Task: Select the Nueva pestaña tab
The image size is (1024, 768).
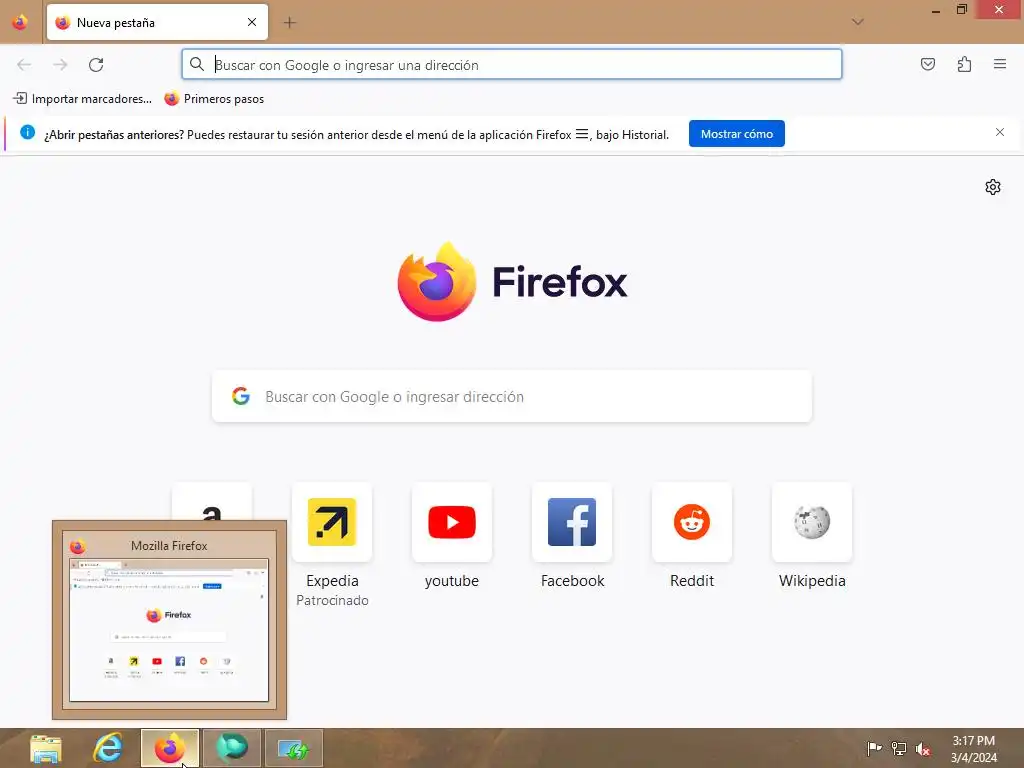Action: (x=157, y=22)
